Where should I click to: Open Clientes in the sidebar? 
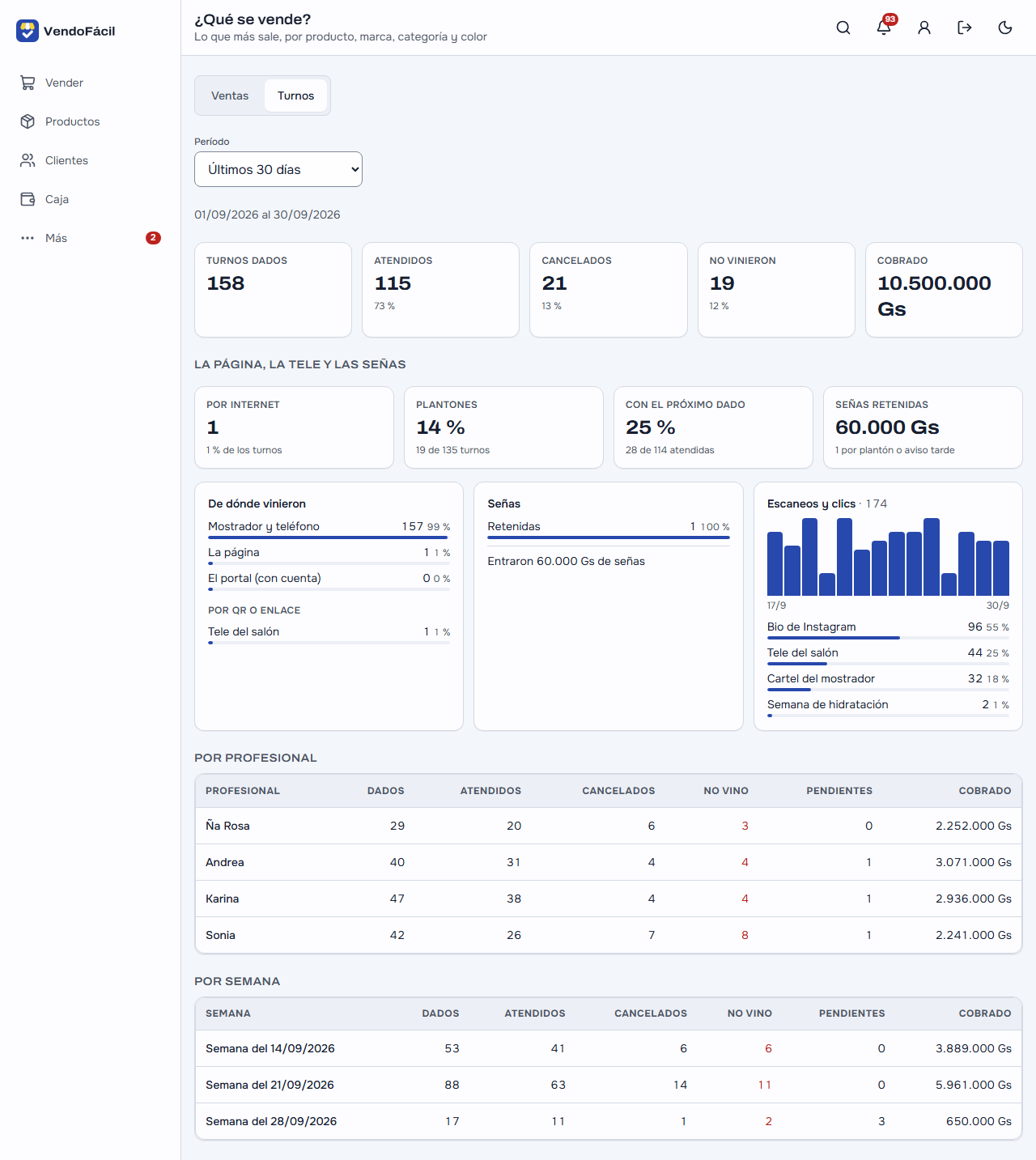[x=91, y=160]
